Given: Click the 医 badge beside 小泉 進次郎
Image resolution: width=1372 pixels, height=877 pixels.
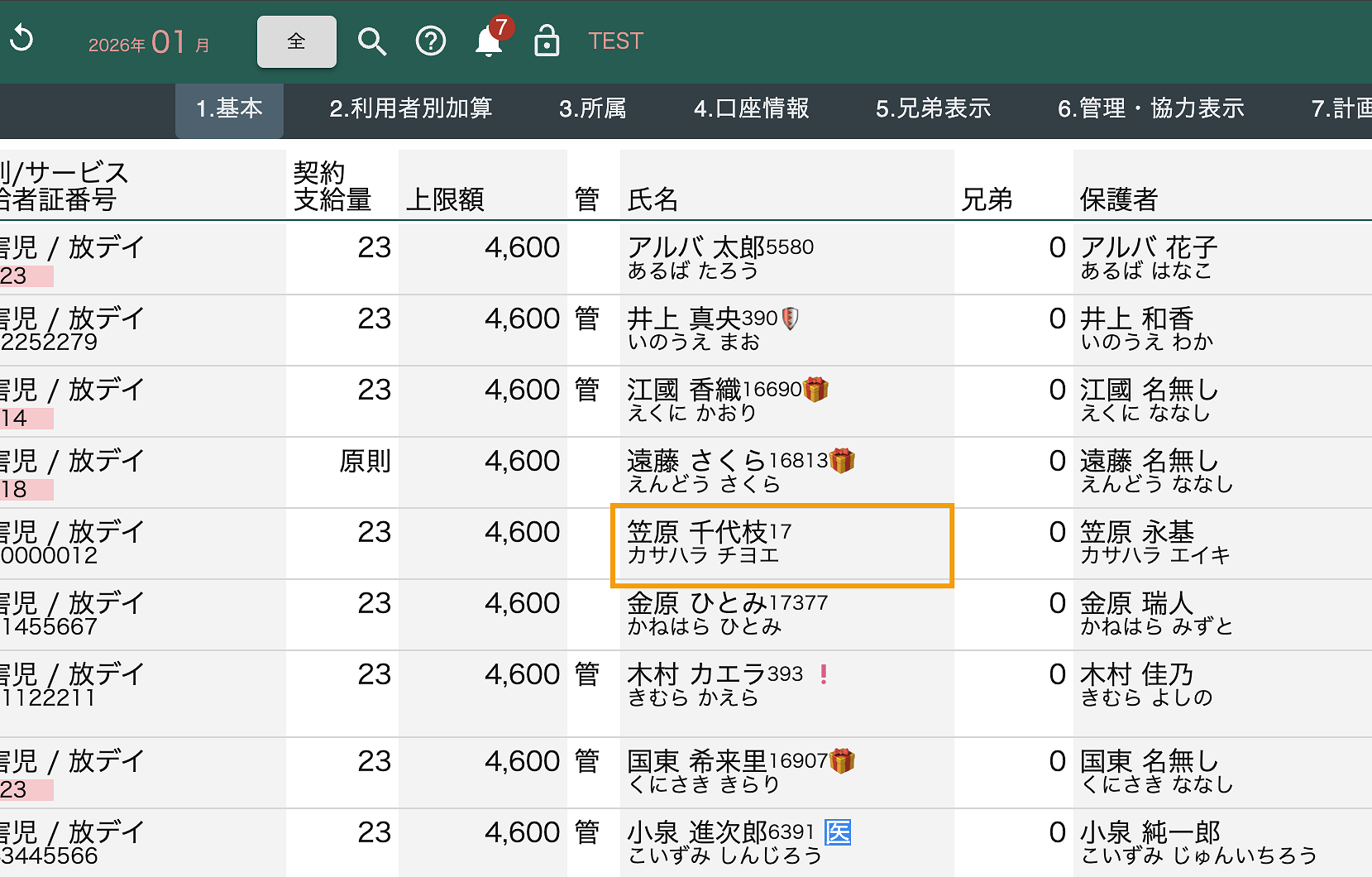Looking at the screenshot, I should point(839,832).
